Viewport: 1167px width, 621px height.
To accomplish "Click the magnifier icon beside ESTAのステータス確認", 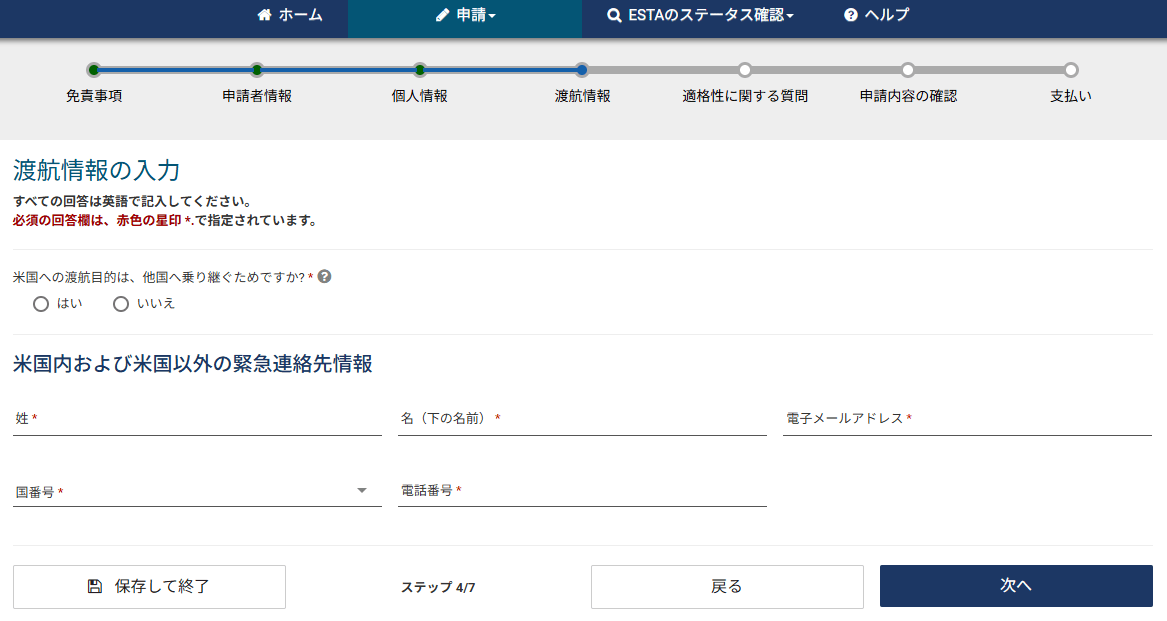I will (614, 15).
